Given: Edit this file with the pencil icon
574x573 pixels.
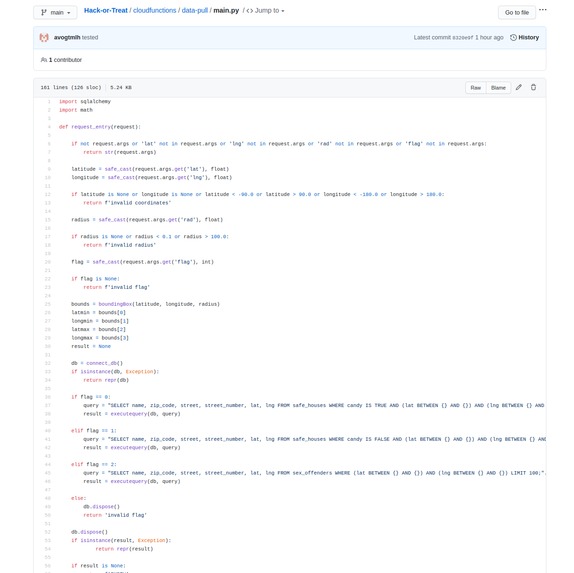Looking at the screenshot, I should point(519,87).
